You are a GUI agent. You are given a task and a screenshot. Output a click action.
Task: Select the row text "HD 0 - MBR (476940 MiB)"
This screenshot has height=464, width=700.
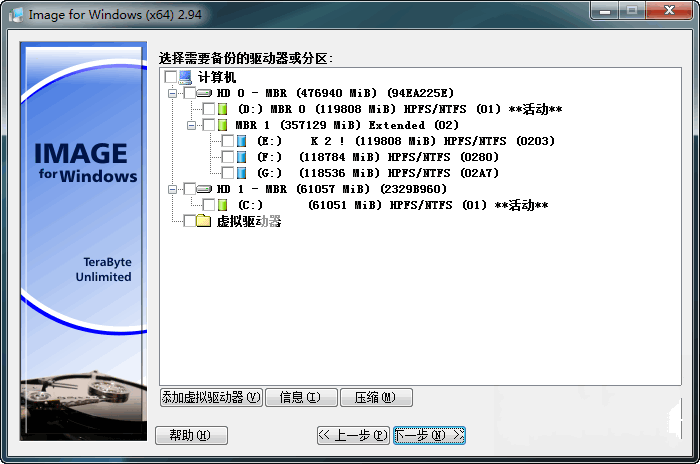coord(335,93)
